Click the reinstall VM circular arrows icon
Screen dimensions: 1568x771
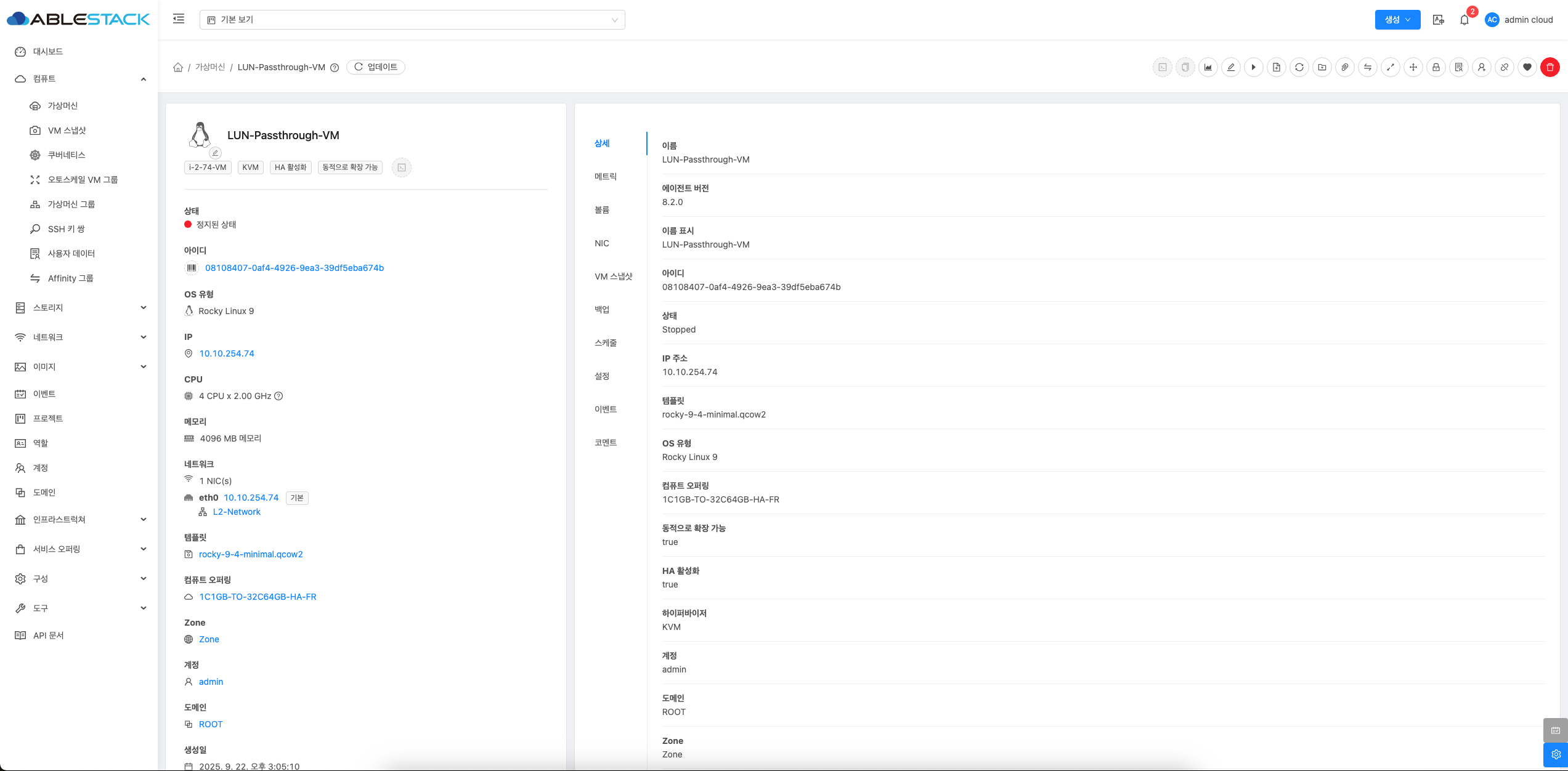(1299, 67)
